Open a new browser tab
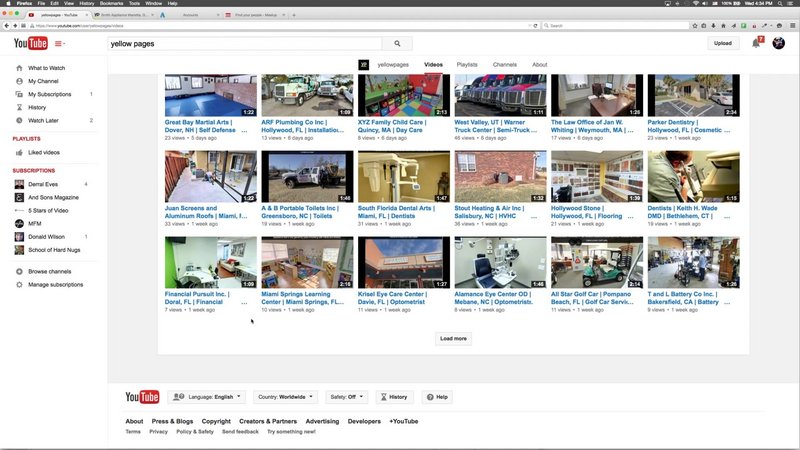The height and width of the screenshot is (450, 800). [x=294, y=15]
